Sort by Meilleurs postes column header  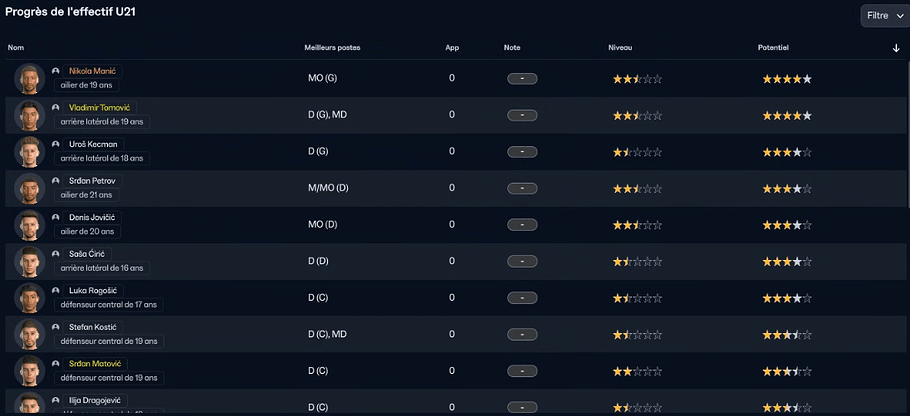tap(332, 48)
